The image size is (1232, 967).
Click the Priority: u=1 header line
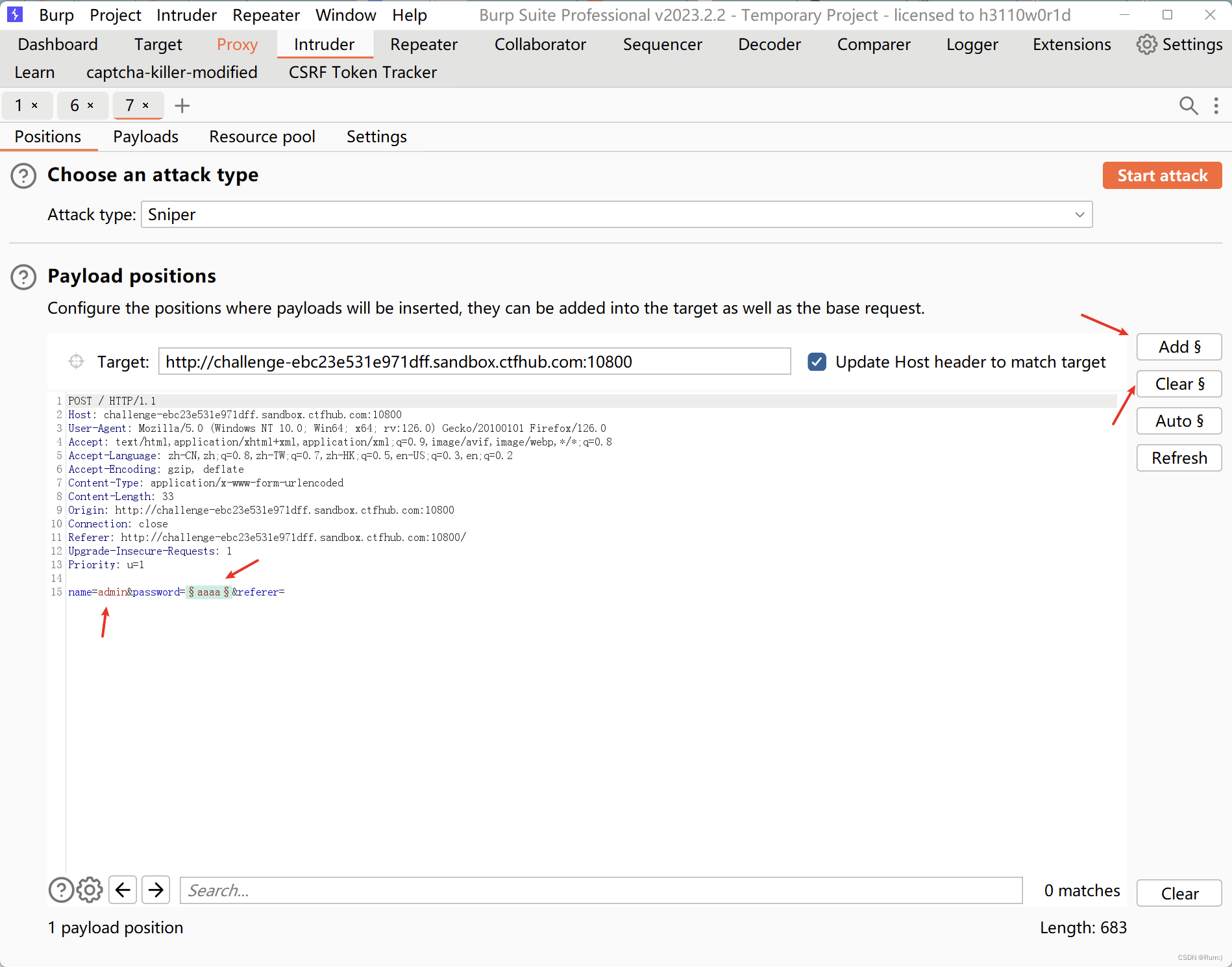click(106, 564)
